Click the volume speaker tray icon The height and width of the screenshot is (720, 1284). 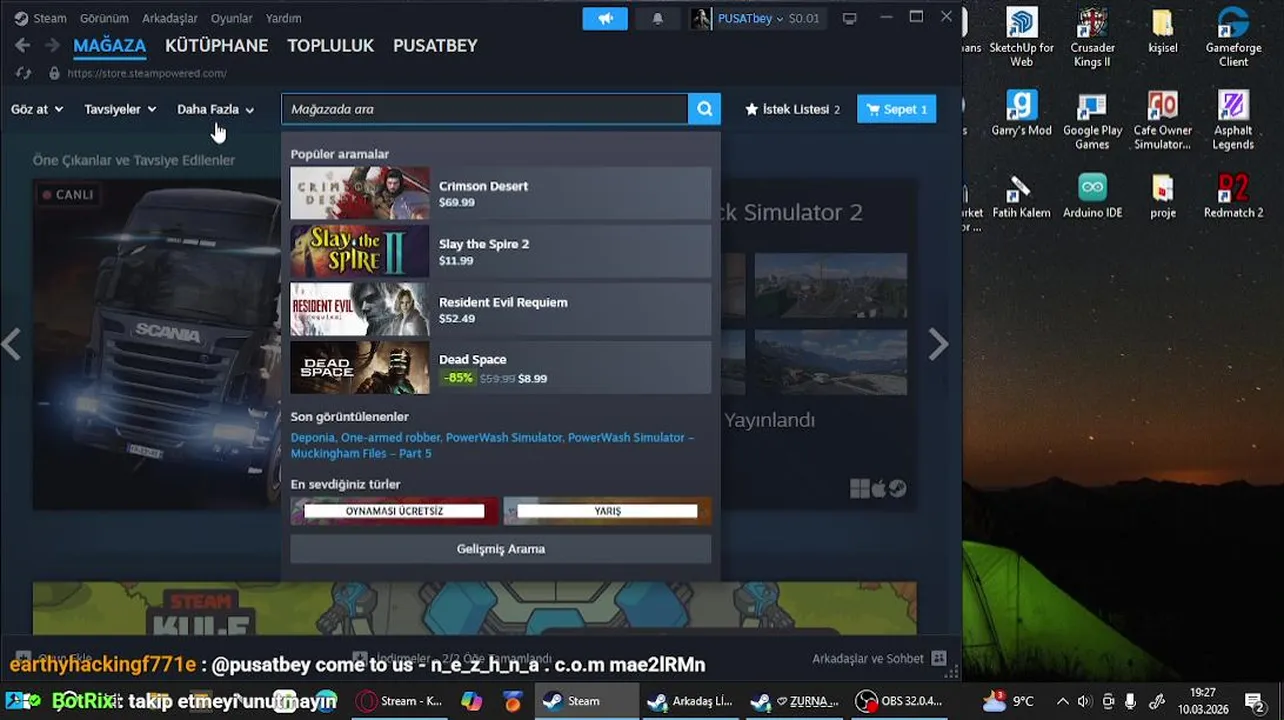[x=1085, y=701]
